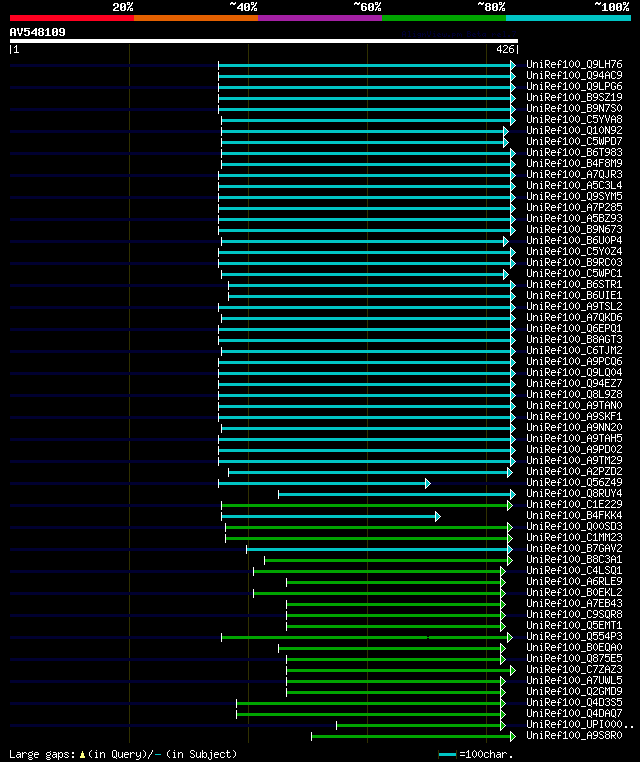Open the UniRef100_A9TSL2 entry
Viewport: 640px width, 762px height.
pyautogui.click(x=574, y=306)
